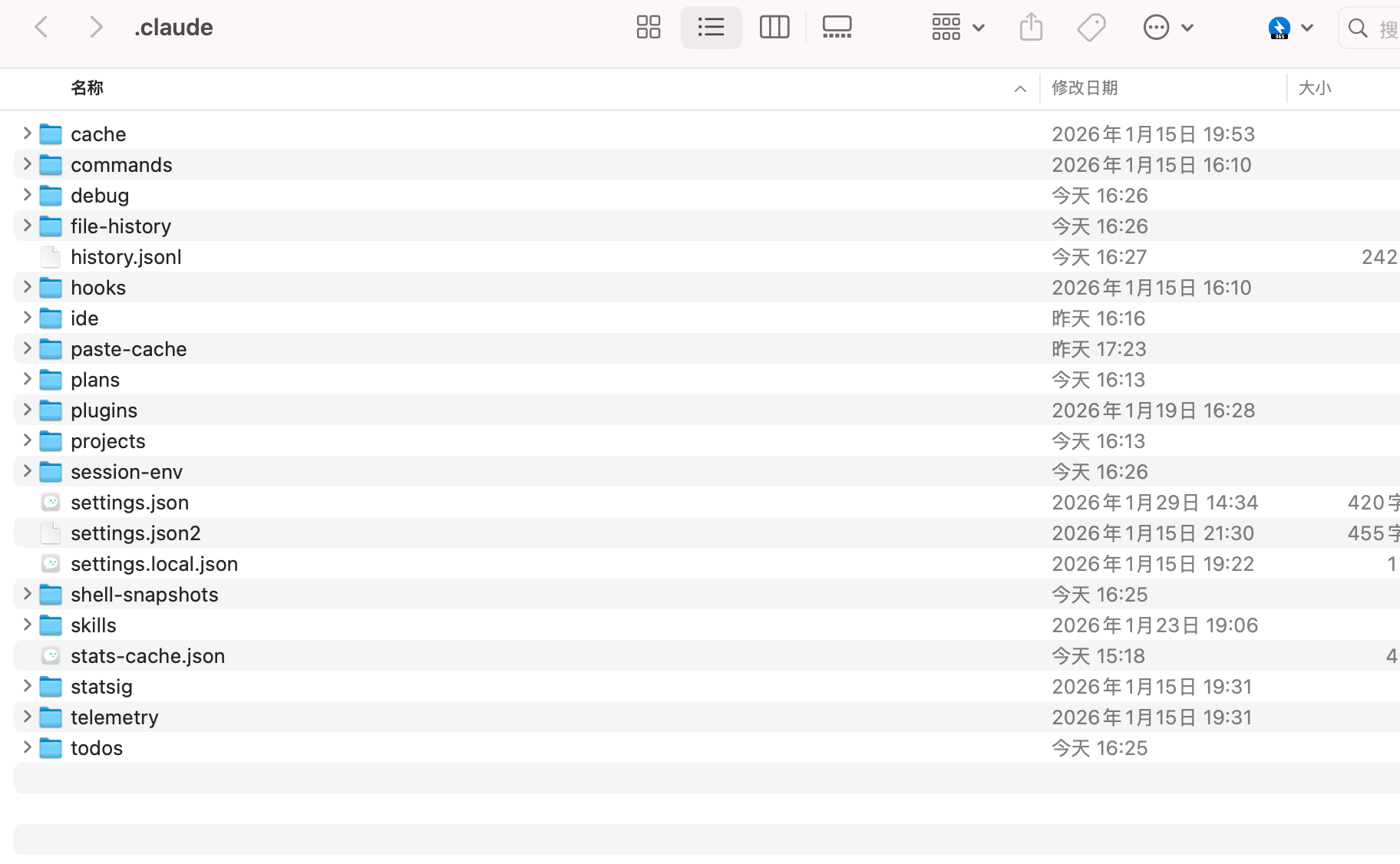Select the history.jsonl file row
Viewport: 1400px width, 864px height.
tap(126, 257)
